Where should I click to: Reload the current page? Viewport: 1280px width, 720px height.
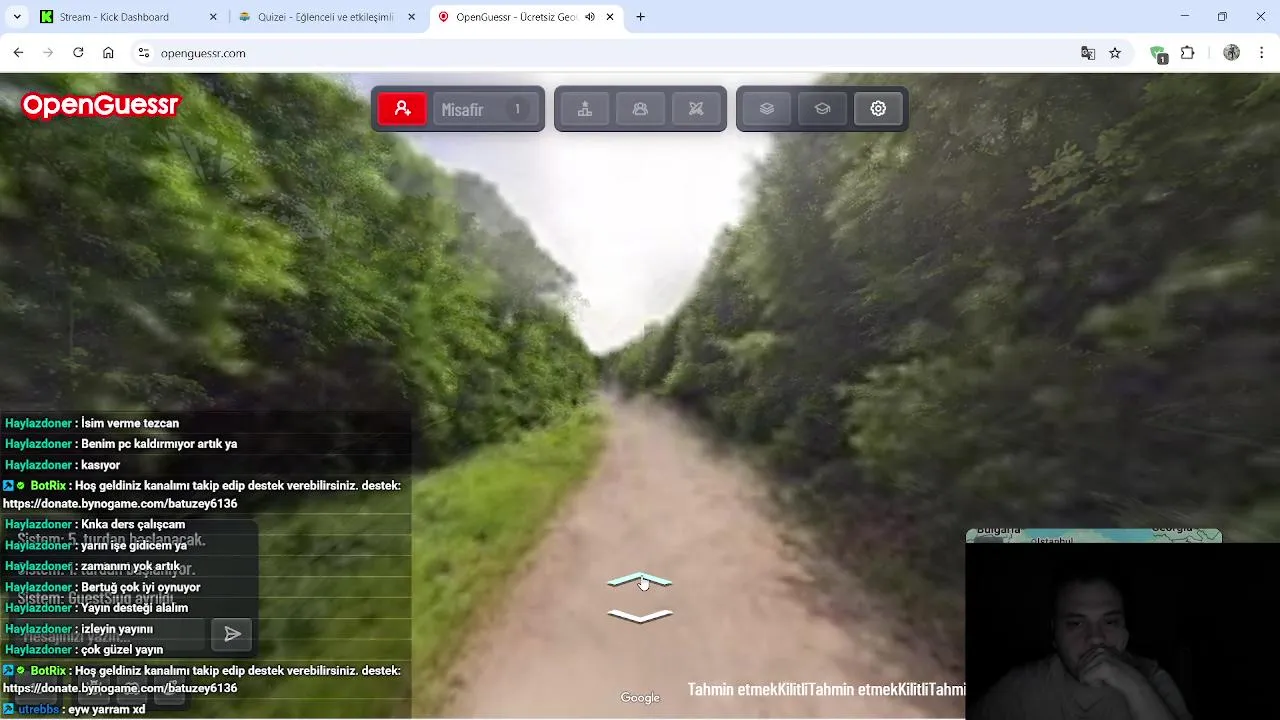coord(78,53)
